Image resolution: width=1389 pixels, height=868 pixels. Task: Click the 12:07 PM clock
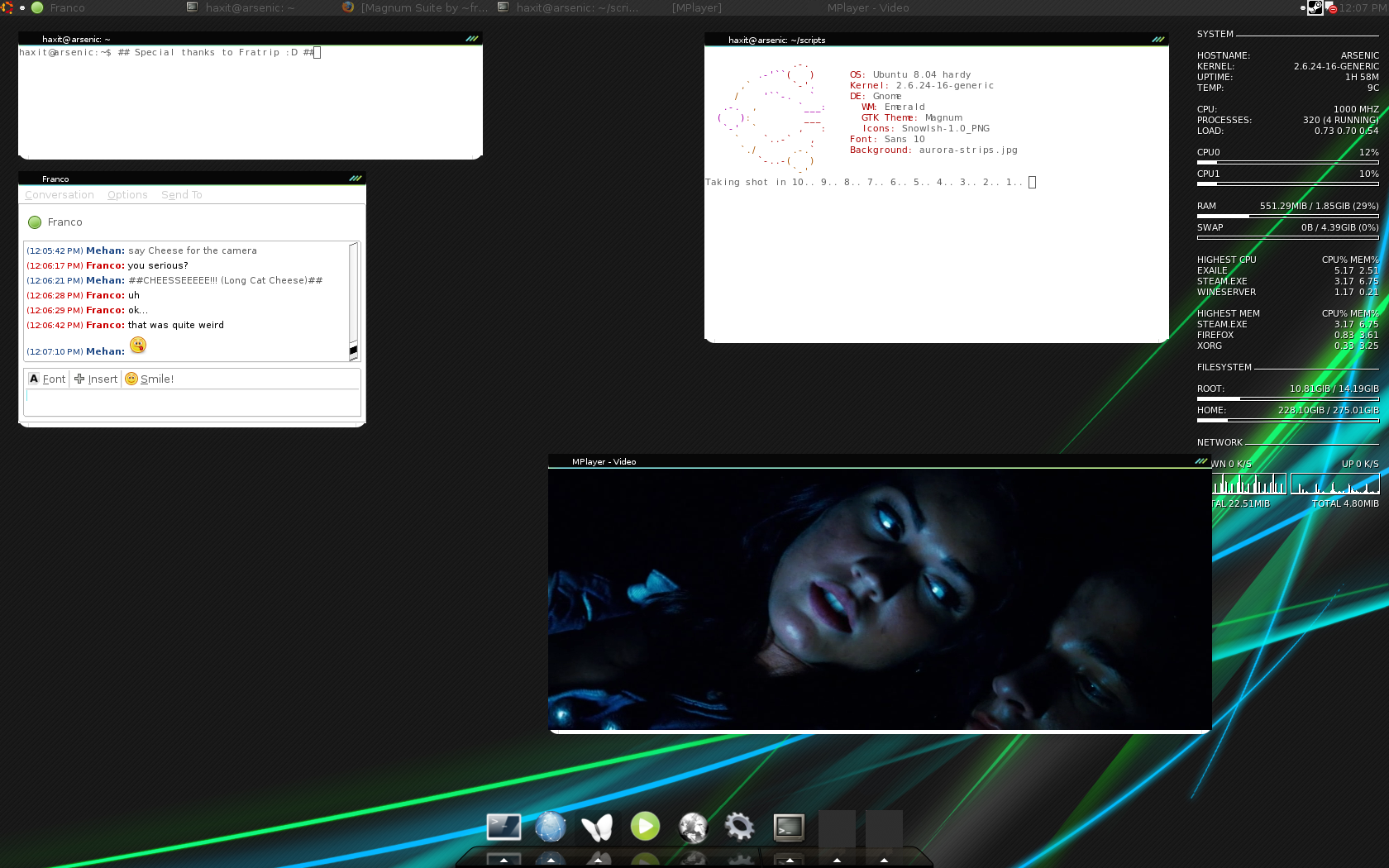pyautogui.click(x=1363, y=7)
